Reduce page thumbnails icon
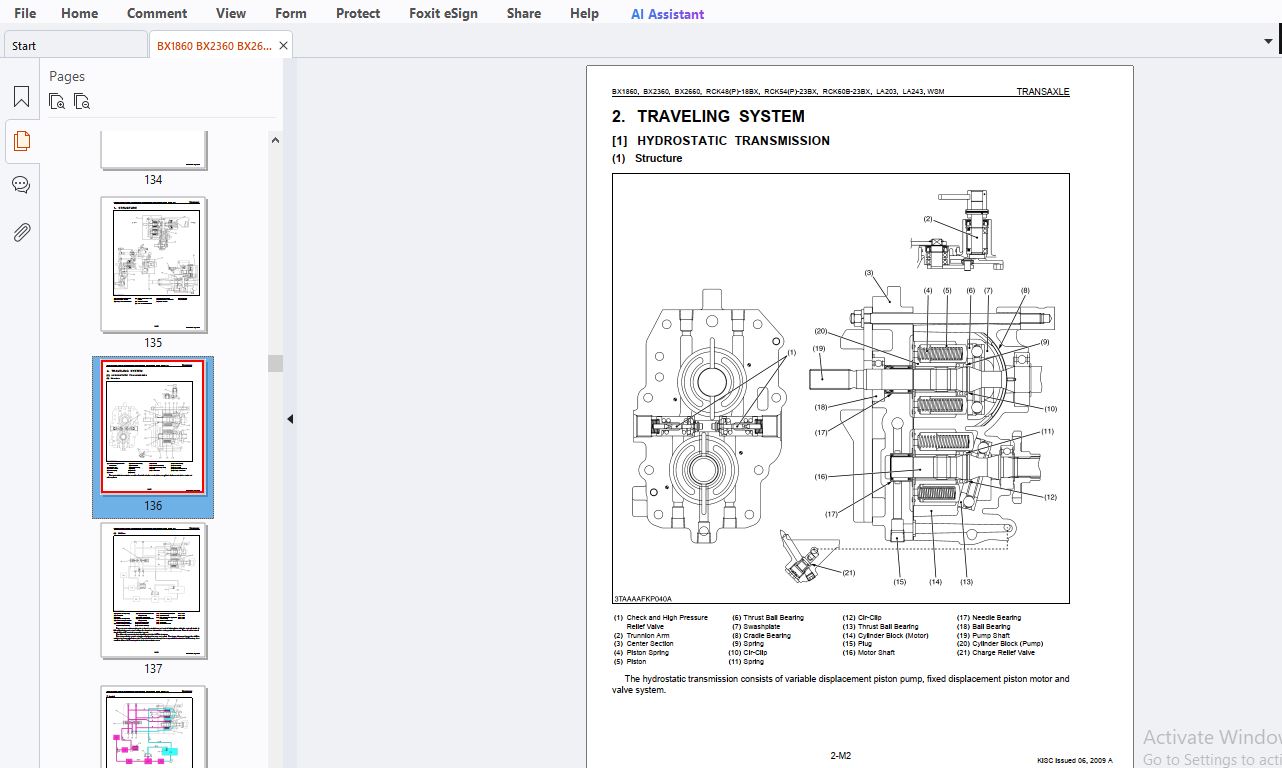Screen dimensions: 1282x768 click(82, 101)
